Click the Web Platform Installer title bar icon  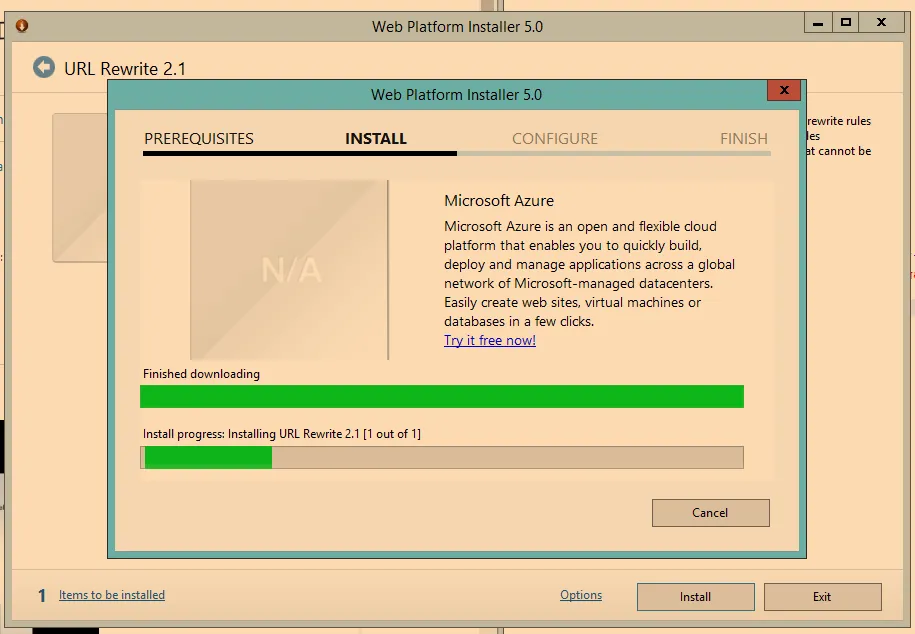point(22,26)
